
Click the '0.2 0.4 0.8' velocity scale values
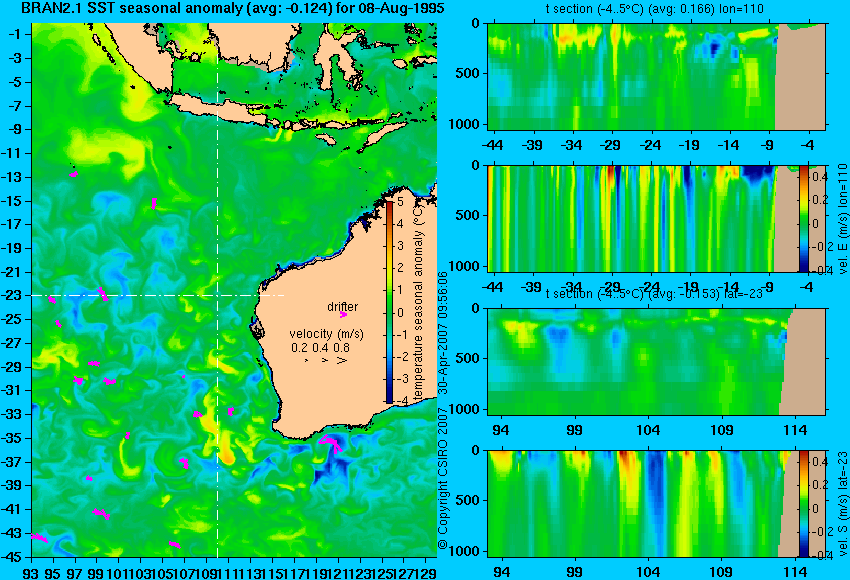pos(320,347)
